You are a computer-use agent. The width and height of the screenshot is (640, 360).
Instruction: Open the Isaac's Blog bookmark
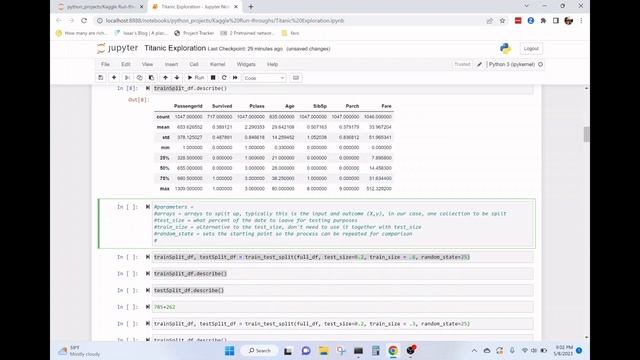141,33
